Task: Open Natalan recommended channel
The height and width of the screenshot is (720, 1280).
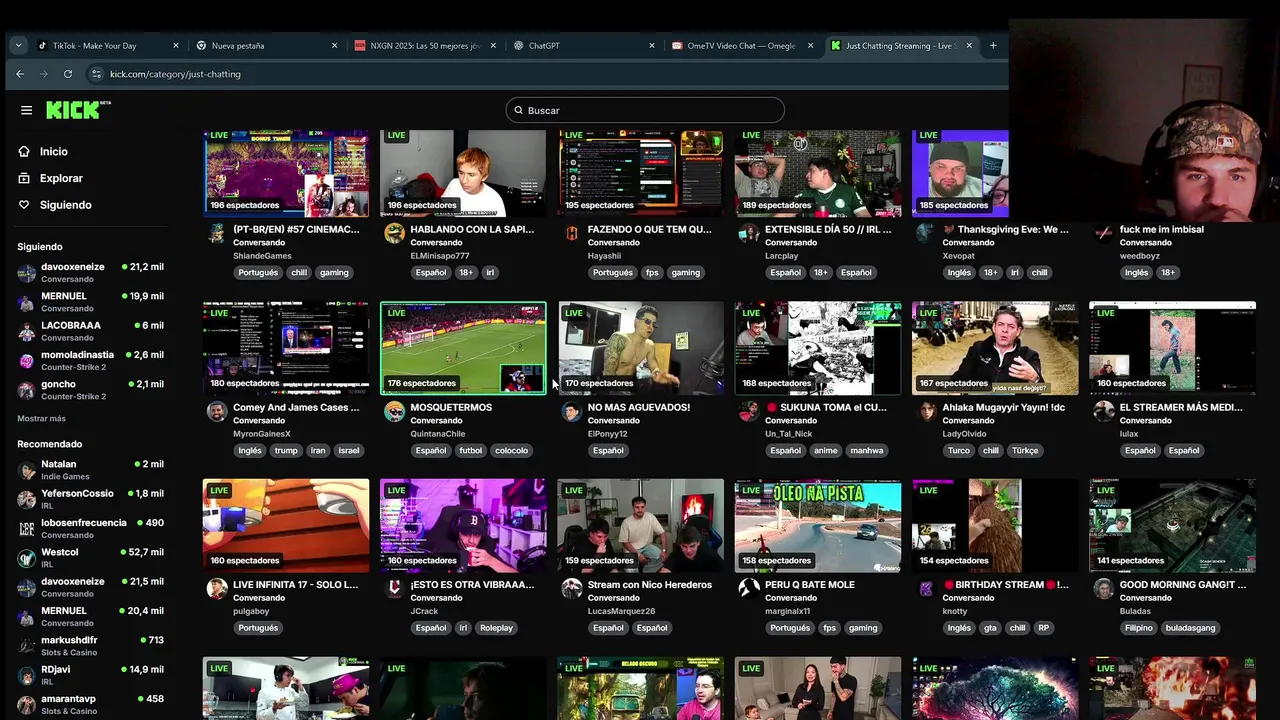Action: (90, 470)
